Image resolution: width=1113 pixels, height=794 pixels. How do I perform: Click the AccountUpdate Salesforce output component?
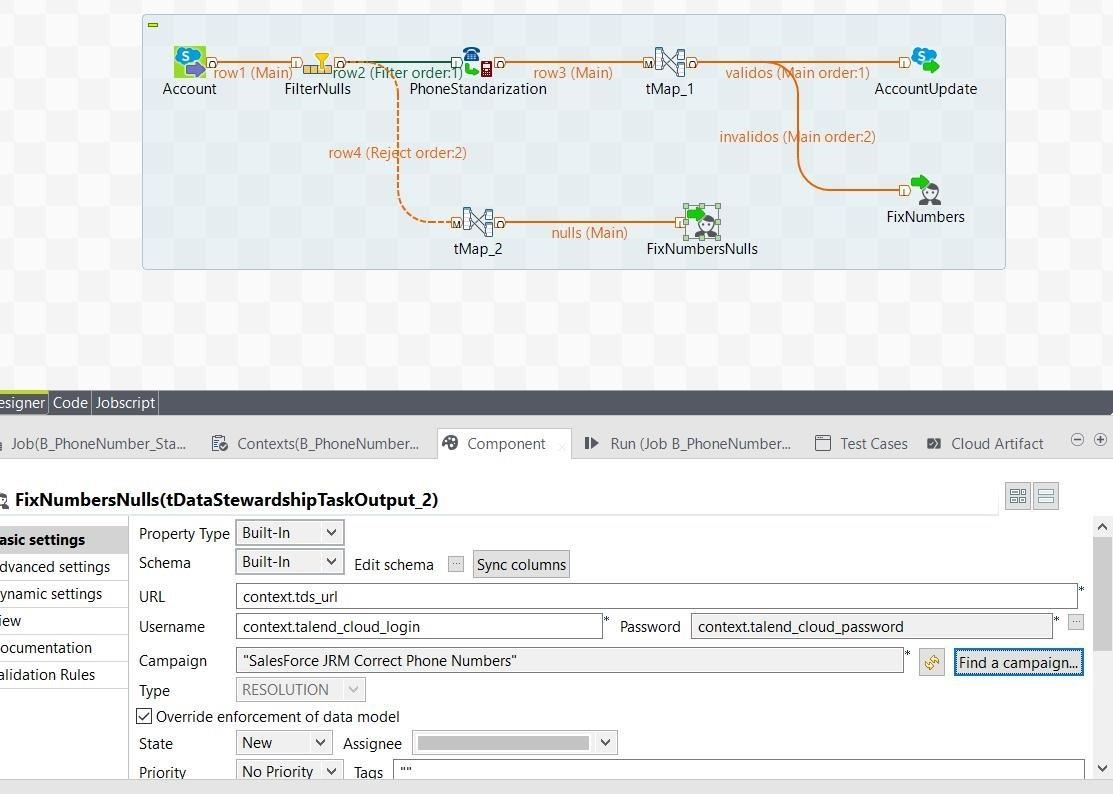tap(924, 60)
